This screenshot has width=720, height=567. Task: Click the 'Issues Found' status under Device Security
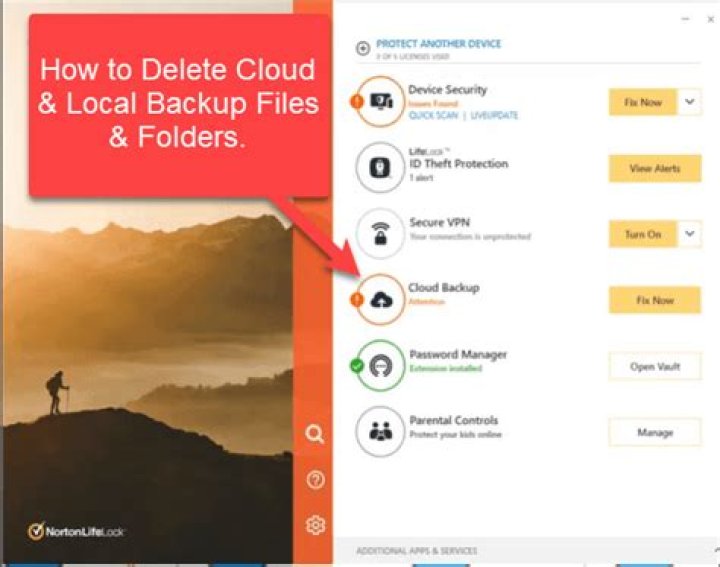pyautogui.click(x=433, y=104)
